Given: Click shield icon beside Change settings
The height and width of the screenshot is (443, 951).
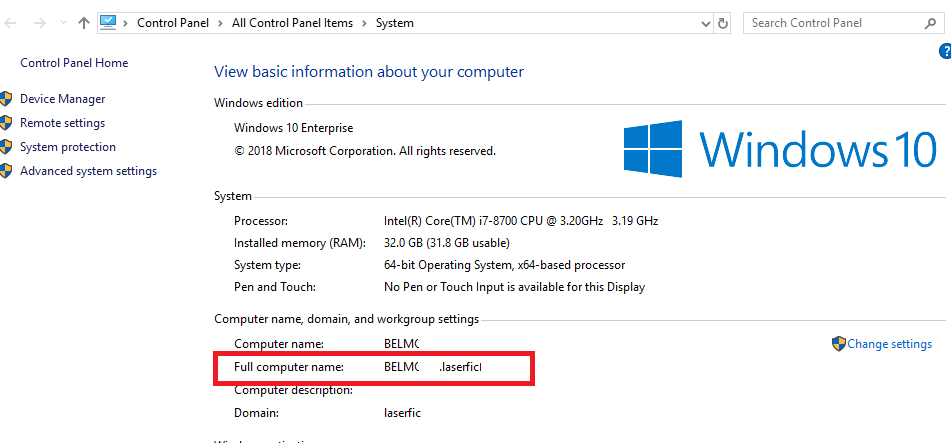Looking at the screenshot, I should (839, 344).
